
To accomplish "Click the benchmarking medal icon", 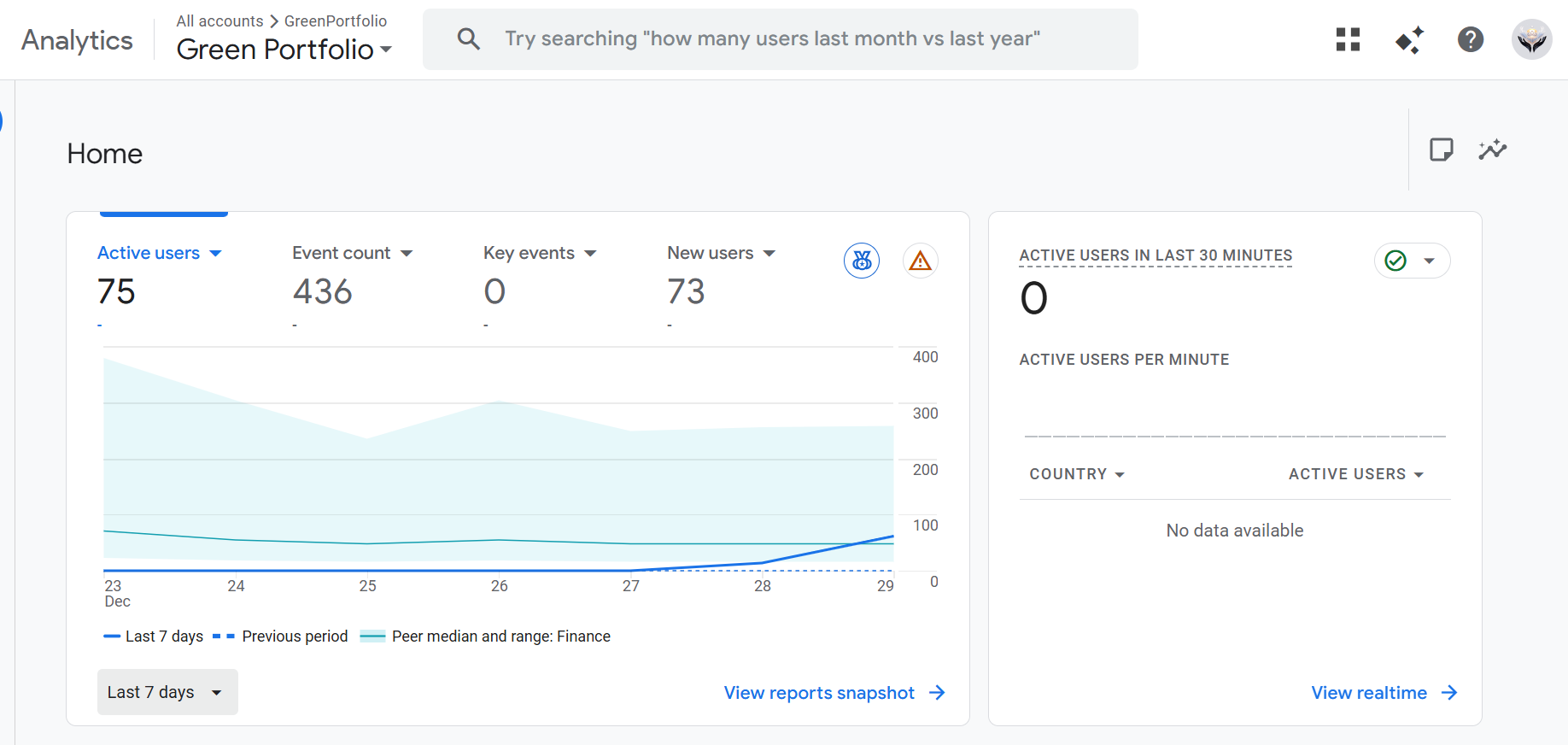I will pos(862,261).
